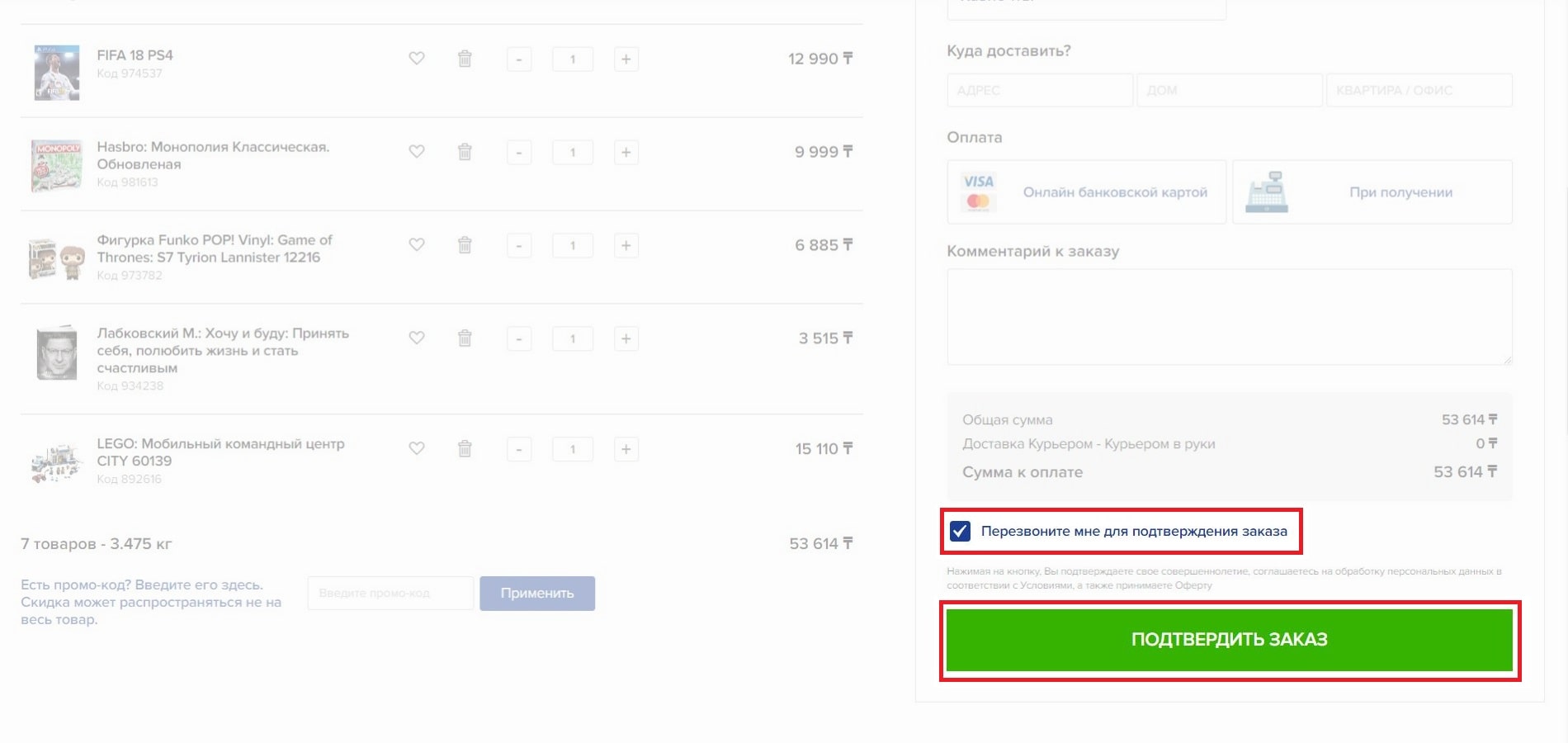Open Фигурка Funko POP product link
The height and width of the screenshot is (743, 1568).
[215, 248]
